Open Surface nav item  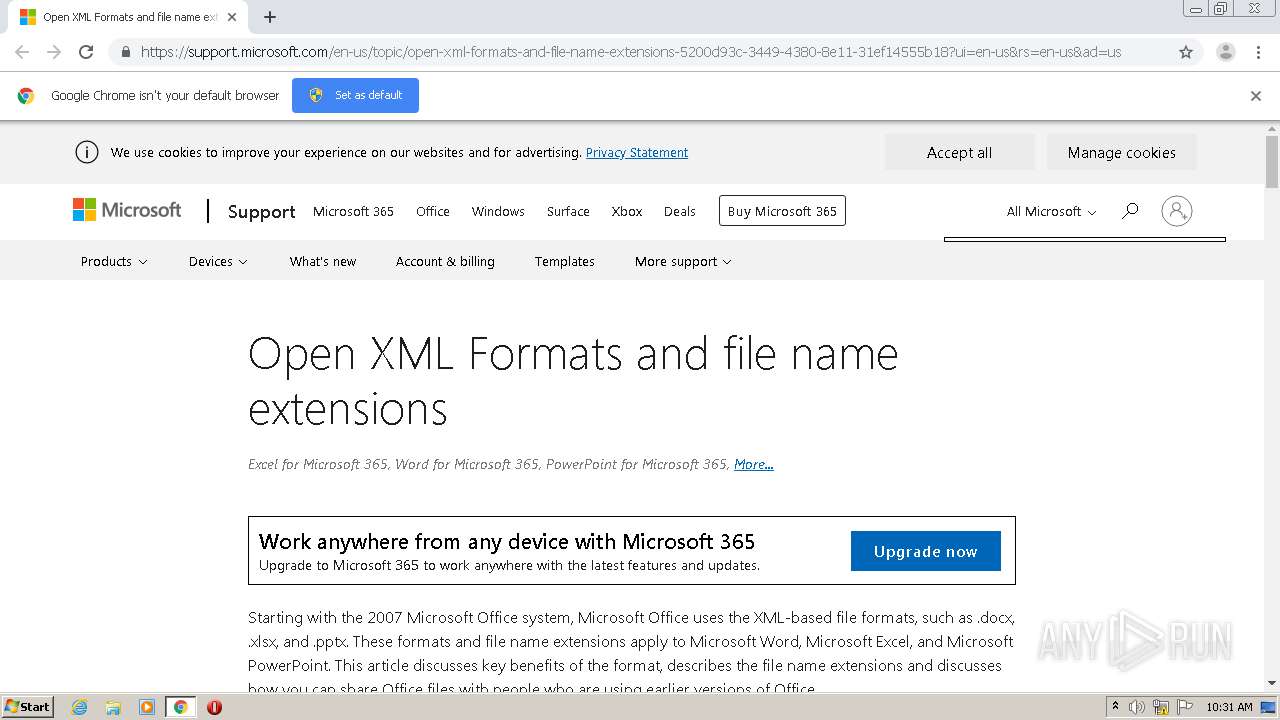click(568, 211)
